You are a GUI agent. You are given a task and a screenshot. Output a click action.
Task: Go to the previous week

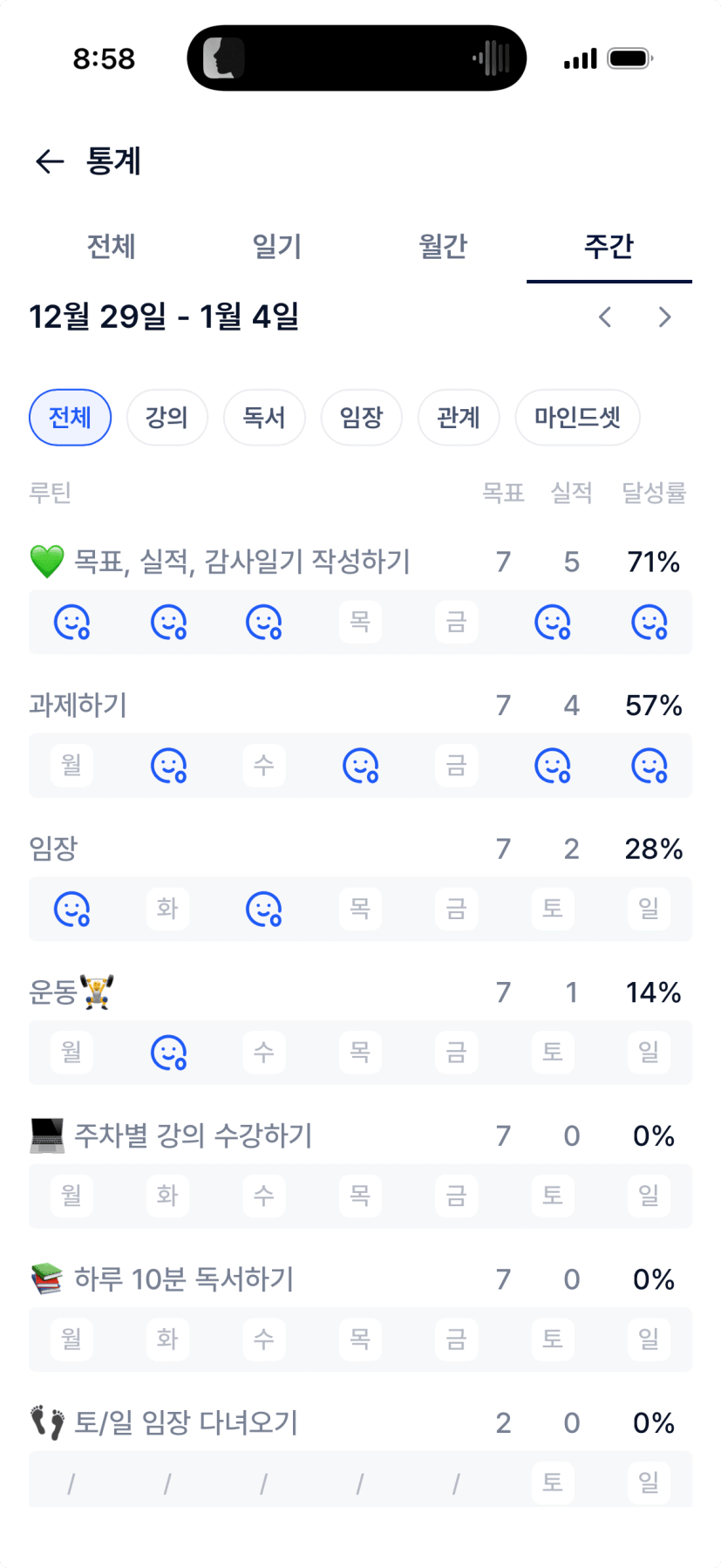click(605, 317)
